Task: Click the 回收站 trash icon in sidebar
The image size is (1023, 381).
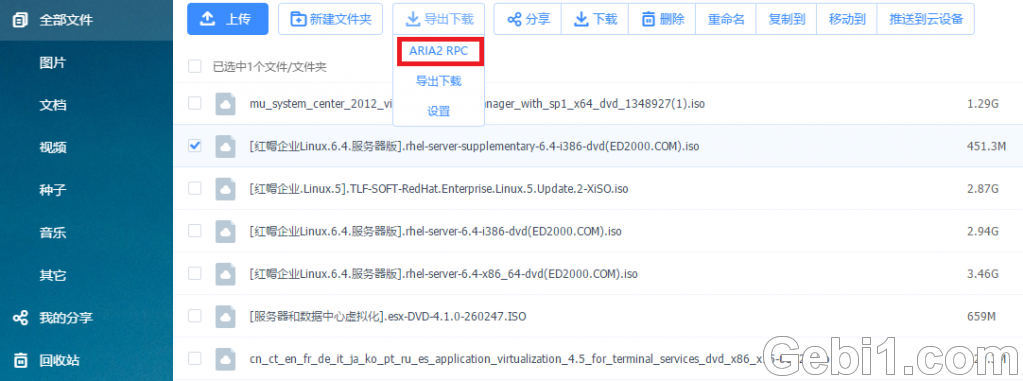Action: 21,360
